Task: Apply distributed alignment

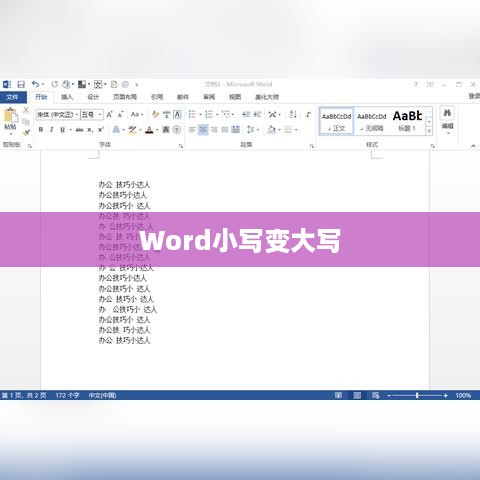Action: (236, 130)
